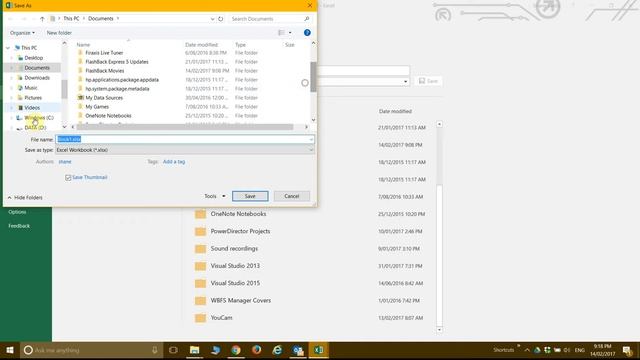Switch to Excel on the taskbar
The height and width of the screenshot is (360, 640).
(319, 350)
